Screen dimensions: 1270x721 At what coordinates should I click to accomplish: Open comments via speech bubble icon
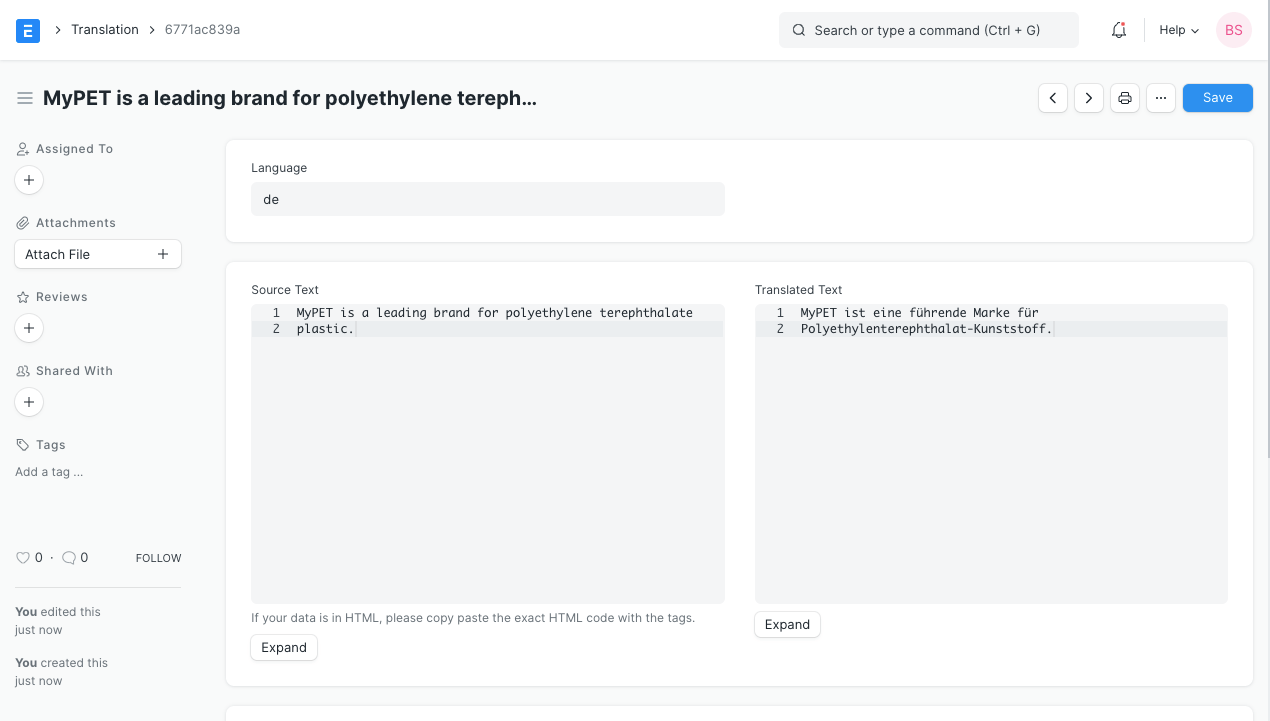coord(69,558)
